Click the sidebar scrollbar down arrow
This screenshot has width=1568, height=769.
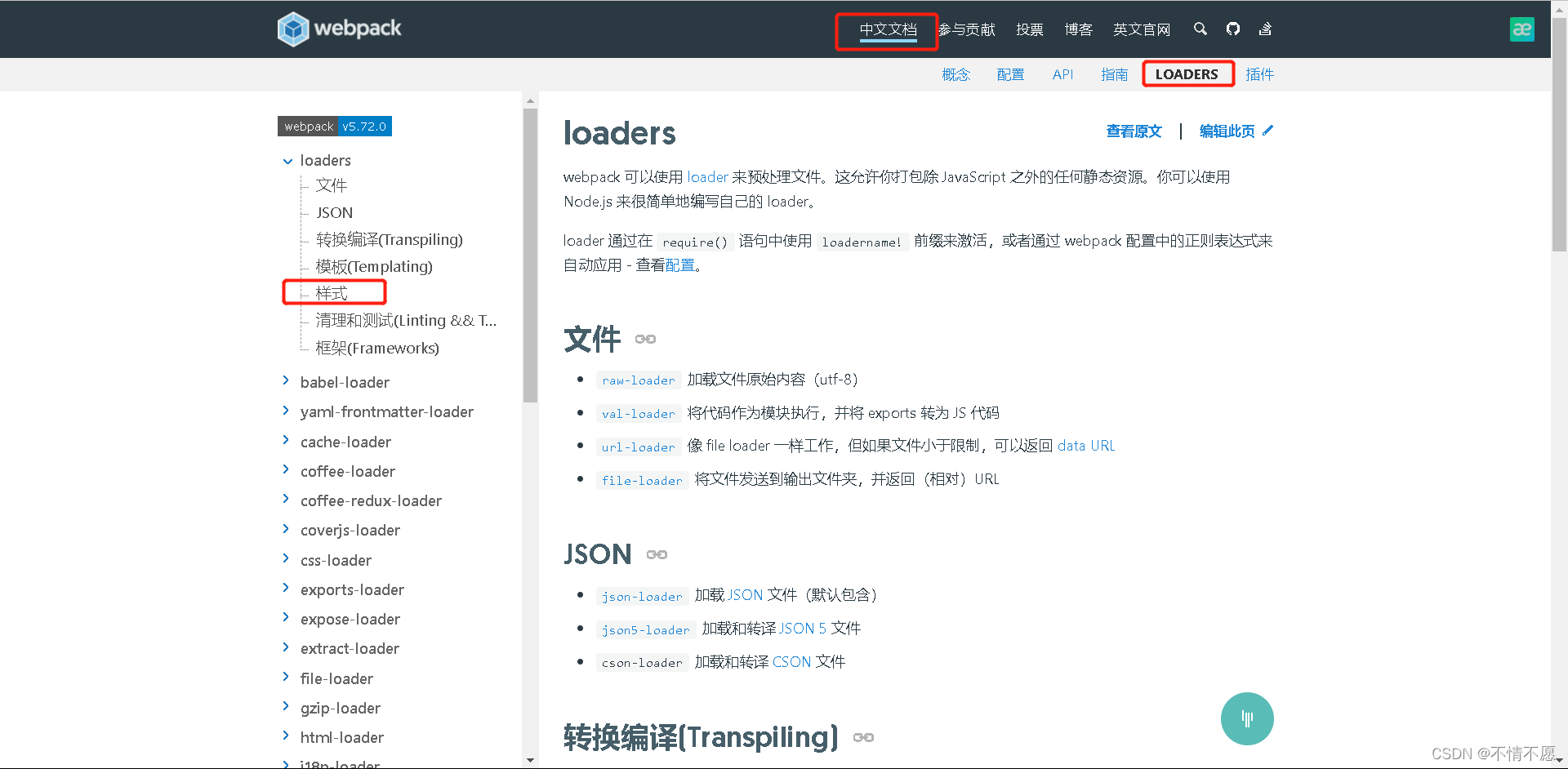pyautogui.click(x=531, y=760)
